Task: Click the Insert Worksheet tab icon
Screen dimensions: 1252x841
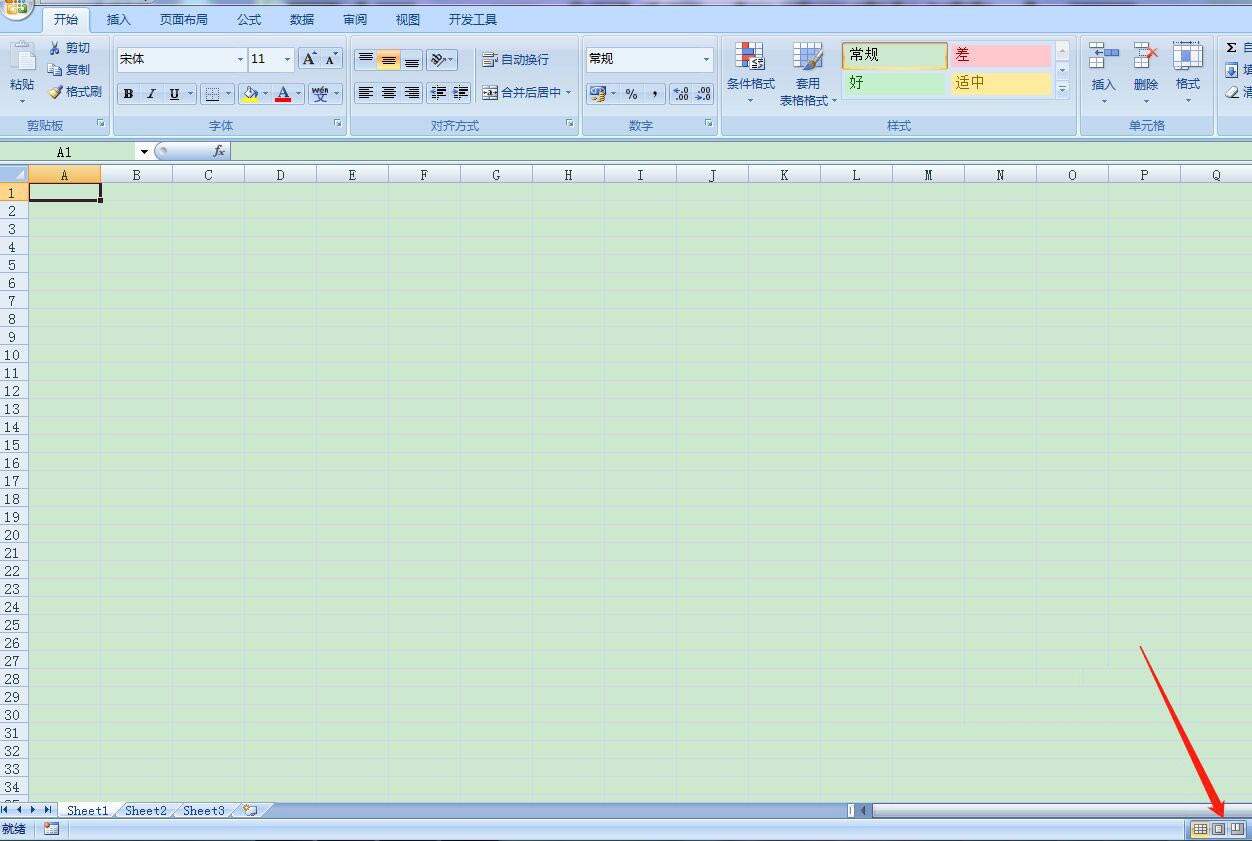Action: pyautogui.click(x=250, y=810)
